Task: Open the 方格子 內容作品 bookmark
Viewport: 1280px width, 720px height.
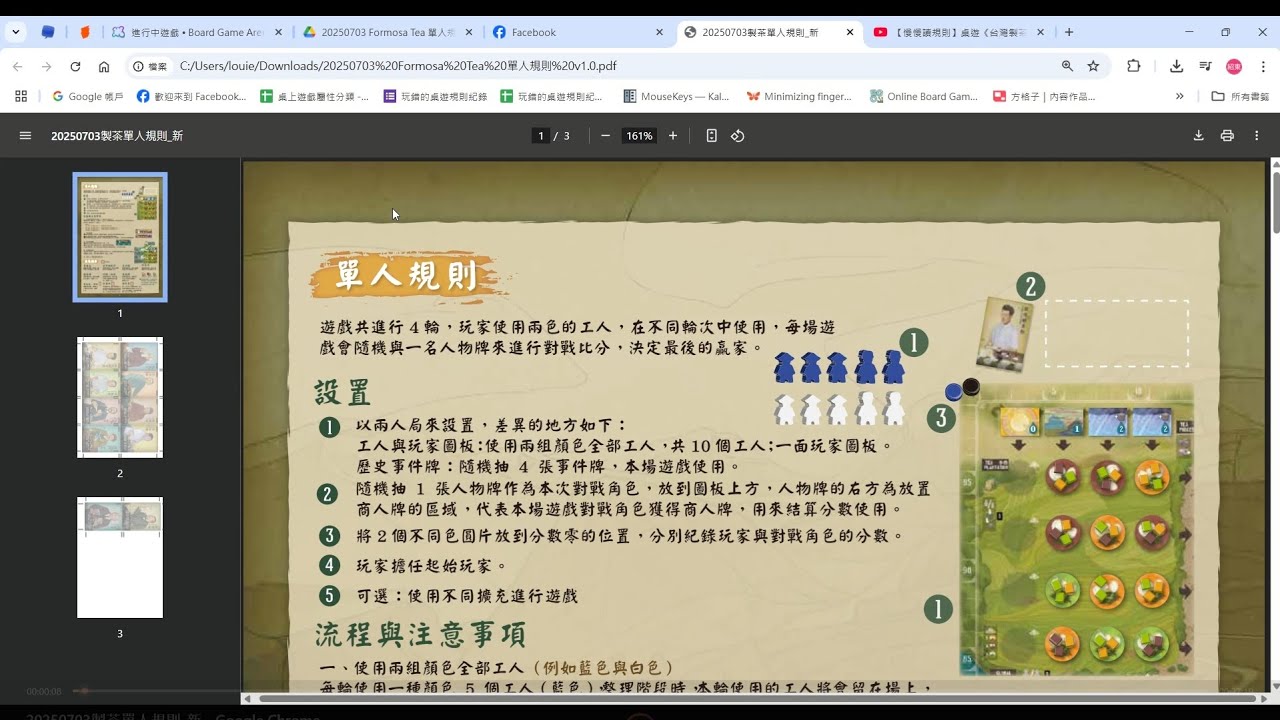Action: tap(1044, 96)
